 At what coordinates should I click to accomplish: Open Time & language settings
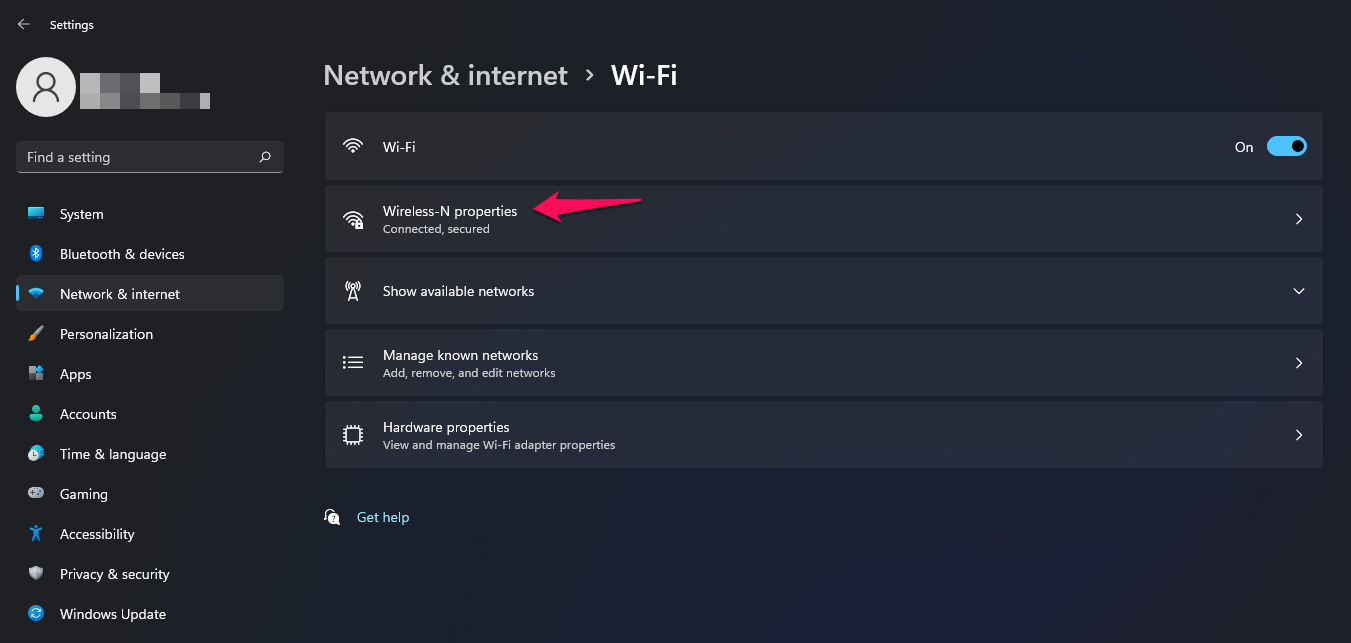[112, 453]
